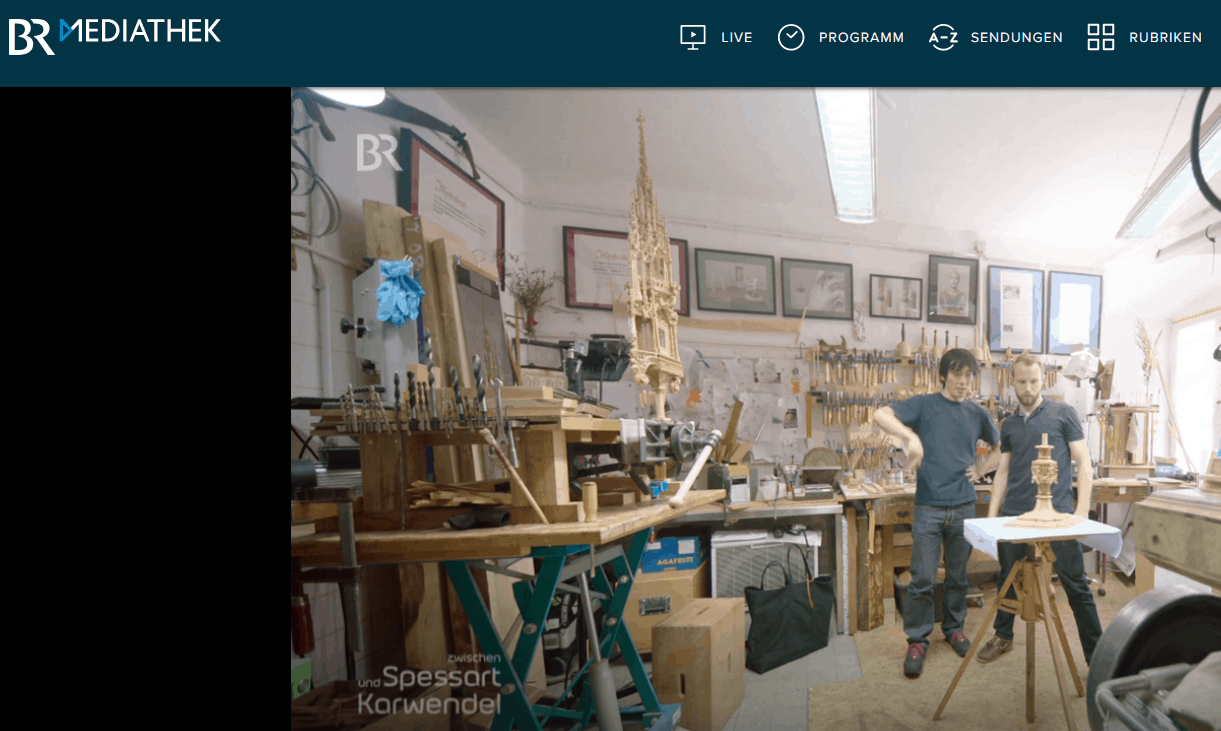Screen dimensions: 1221x731
Task: Click the Rubriken grid icon
Action: [1101, 37]
